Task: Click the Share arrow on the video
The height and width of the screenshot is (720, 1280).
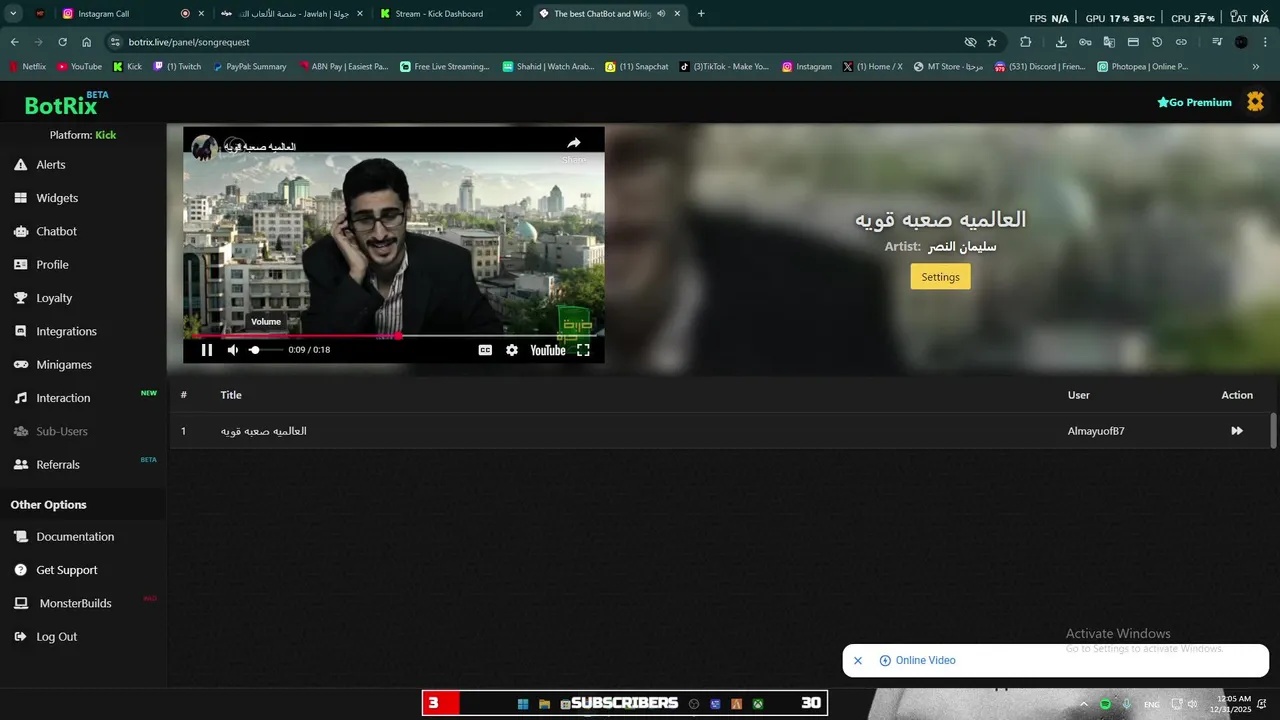Action: tap(574, 143)
